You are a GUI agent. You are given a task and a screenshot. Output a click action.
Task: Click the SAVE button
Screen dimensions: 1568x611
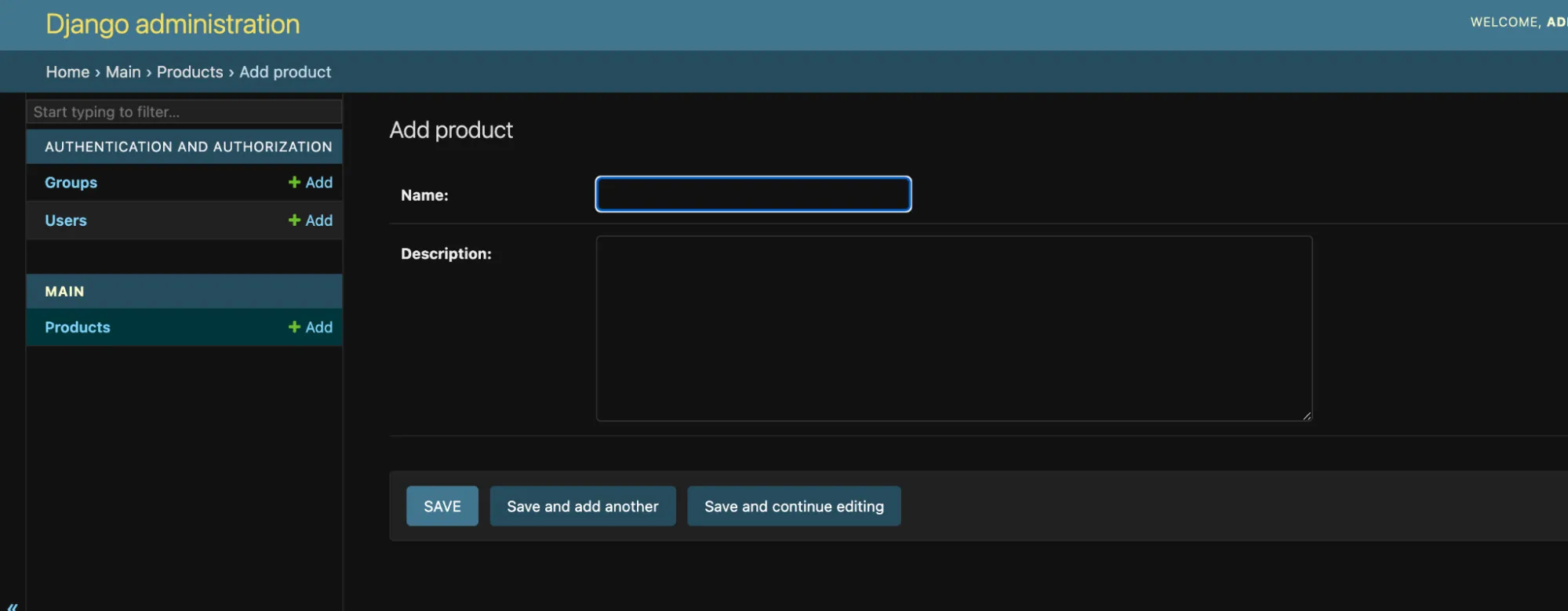[442, 506]
